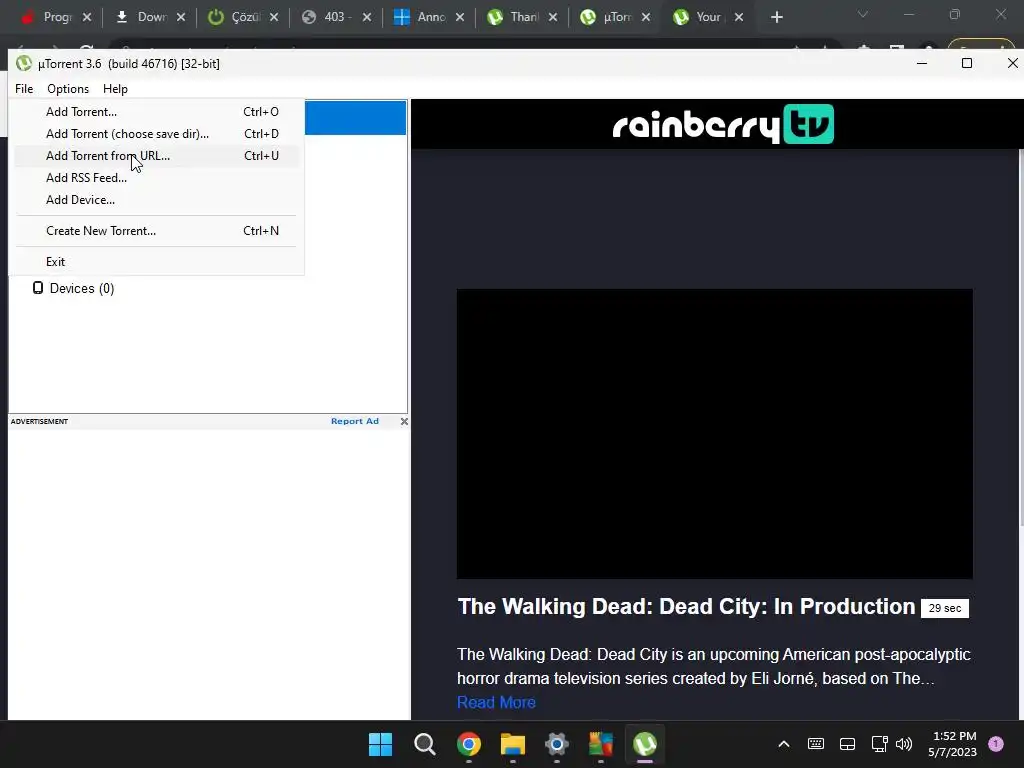Viewport: 1024px width, 768px height.
Task: Click the network tray icon
Action: (880, 744)
